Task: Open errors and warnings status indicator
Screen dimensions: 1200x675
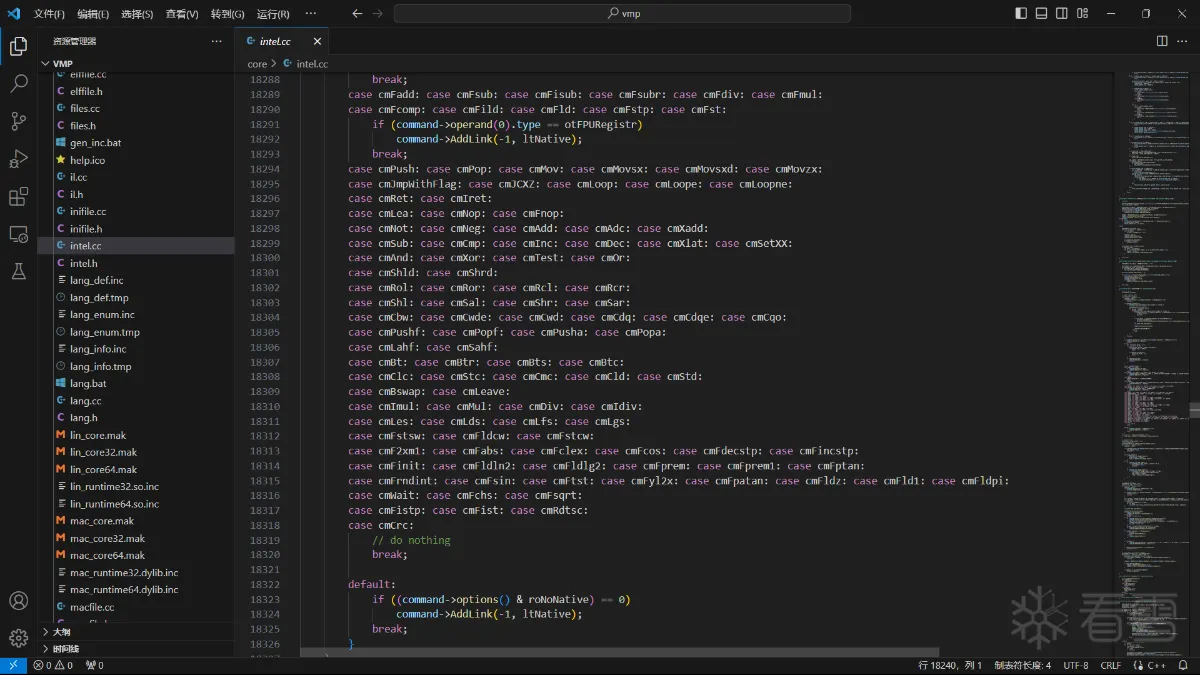Action: (x=53, y=665)
